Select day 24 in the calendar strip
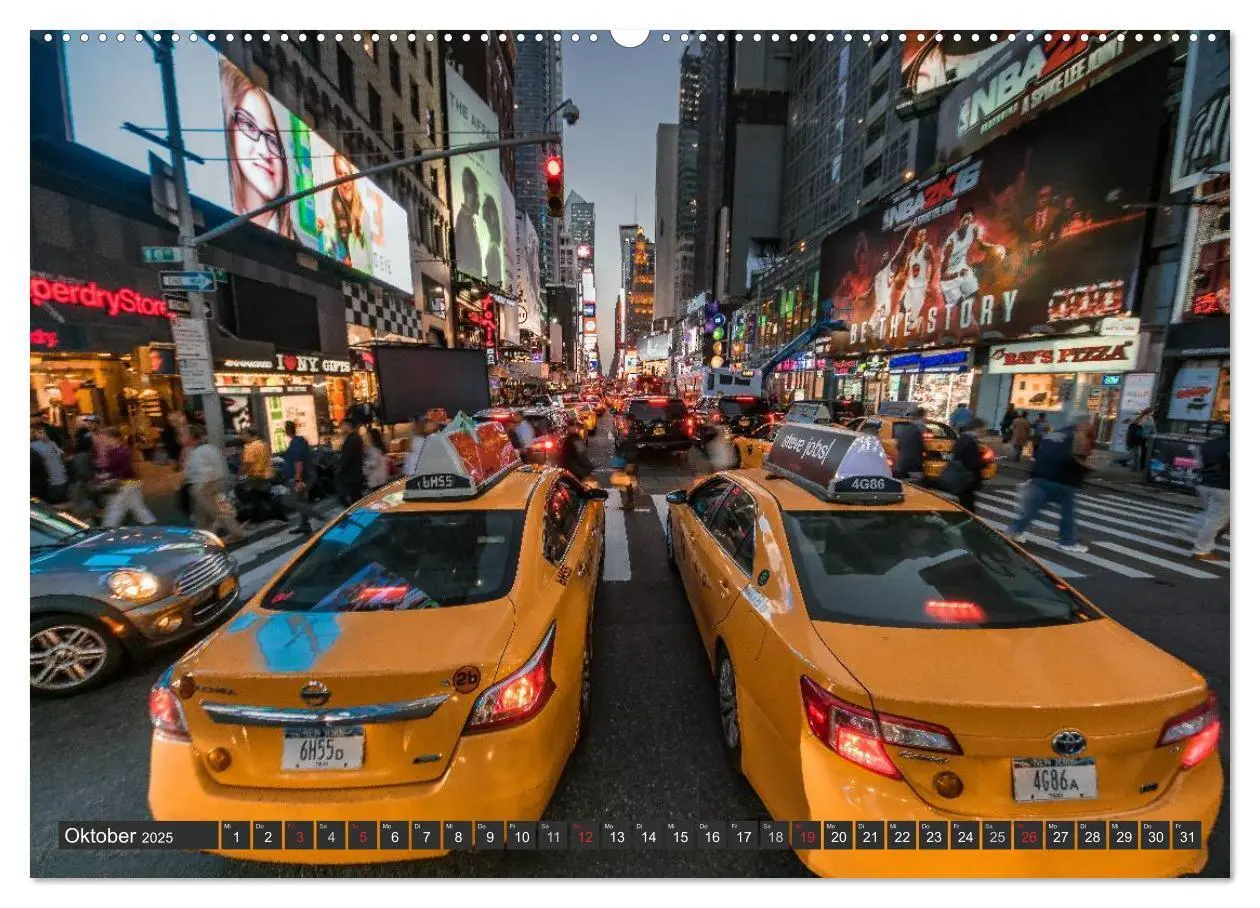This screenshot has height=908, width=1260. tap(965, 836)
